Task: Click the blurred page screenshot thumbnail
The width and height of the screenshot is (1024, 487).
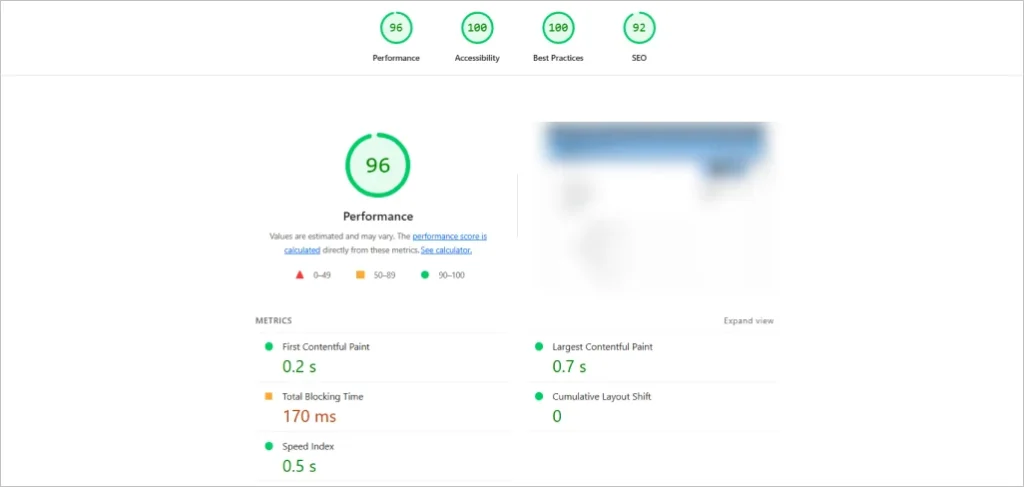Action: pos(655,206)
